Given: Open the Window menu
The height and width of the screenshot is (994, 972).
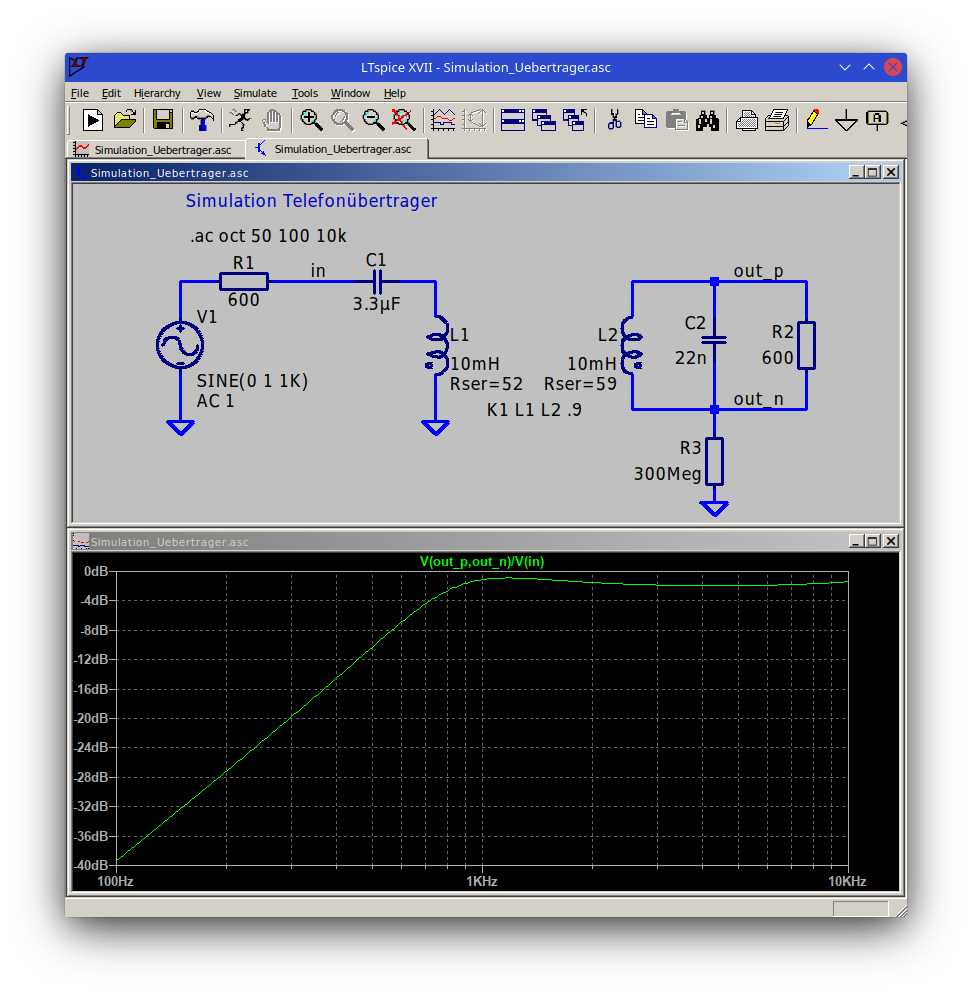Looking at the screenshot, I should tap(350, 93).
